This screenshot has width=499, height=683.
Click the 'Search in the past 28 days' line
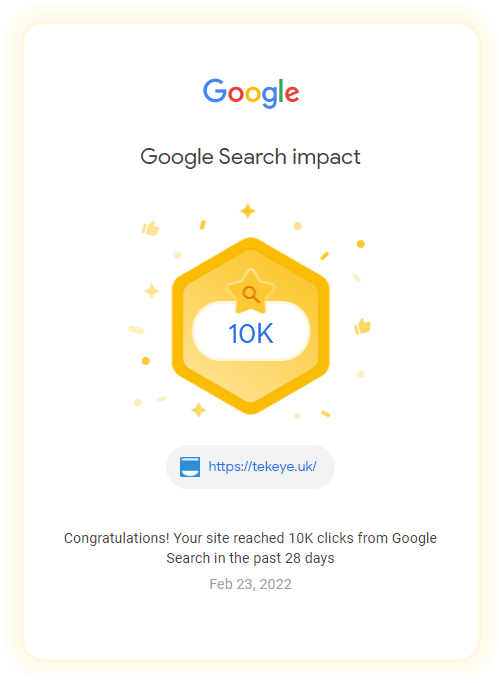pyautogui.click(x=250, y=558)
